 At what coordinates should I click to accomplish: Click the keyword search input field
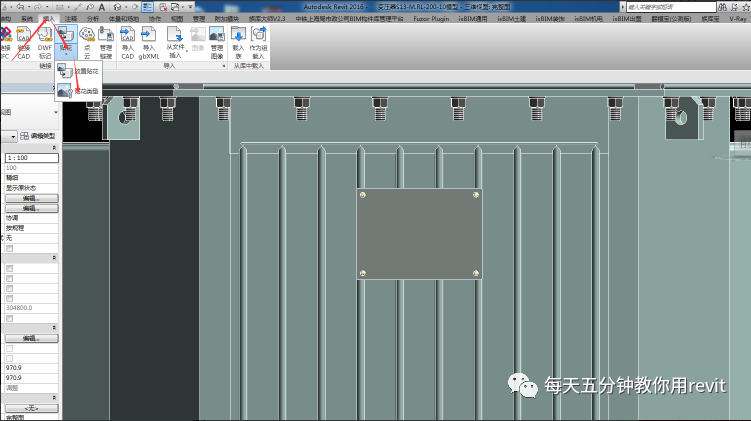point(671,7)
